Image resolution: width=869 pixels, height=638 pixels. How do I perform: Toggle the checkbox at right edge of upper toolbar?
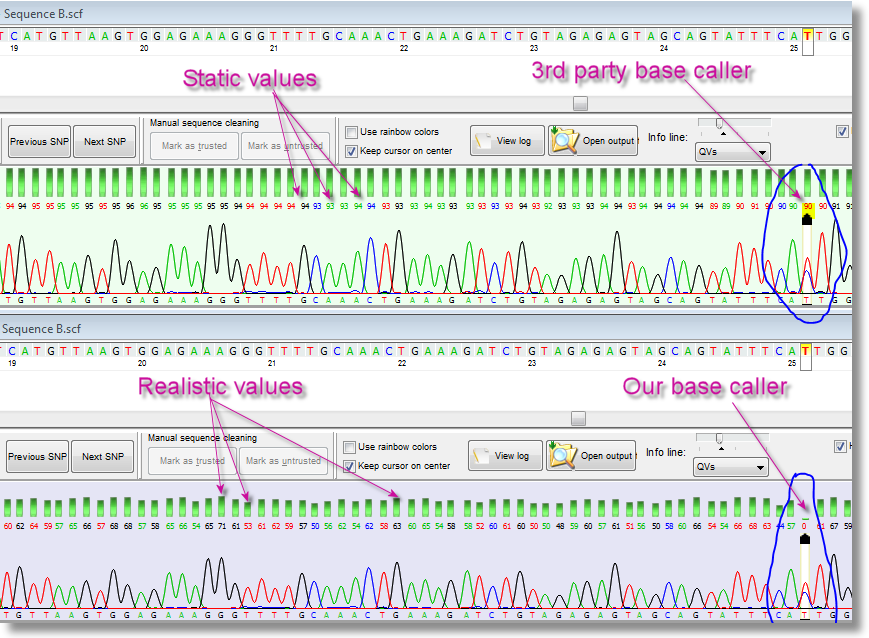[x=842, y=131]
